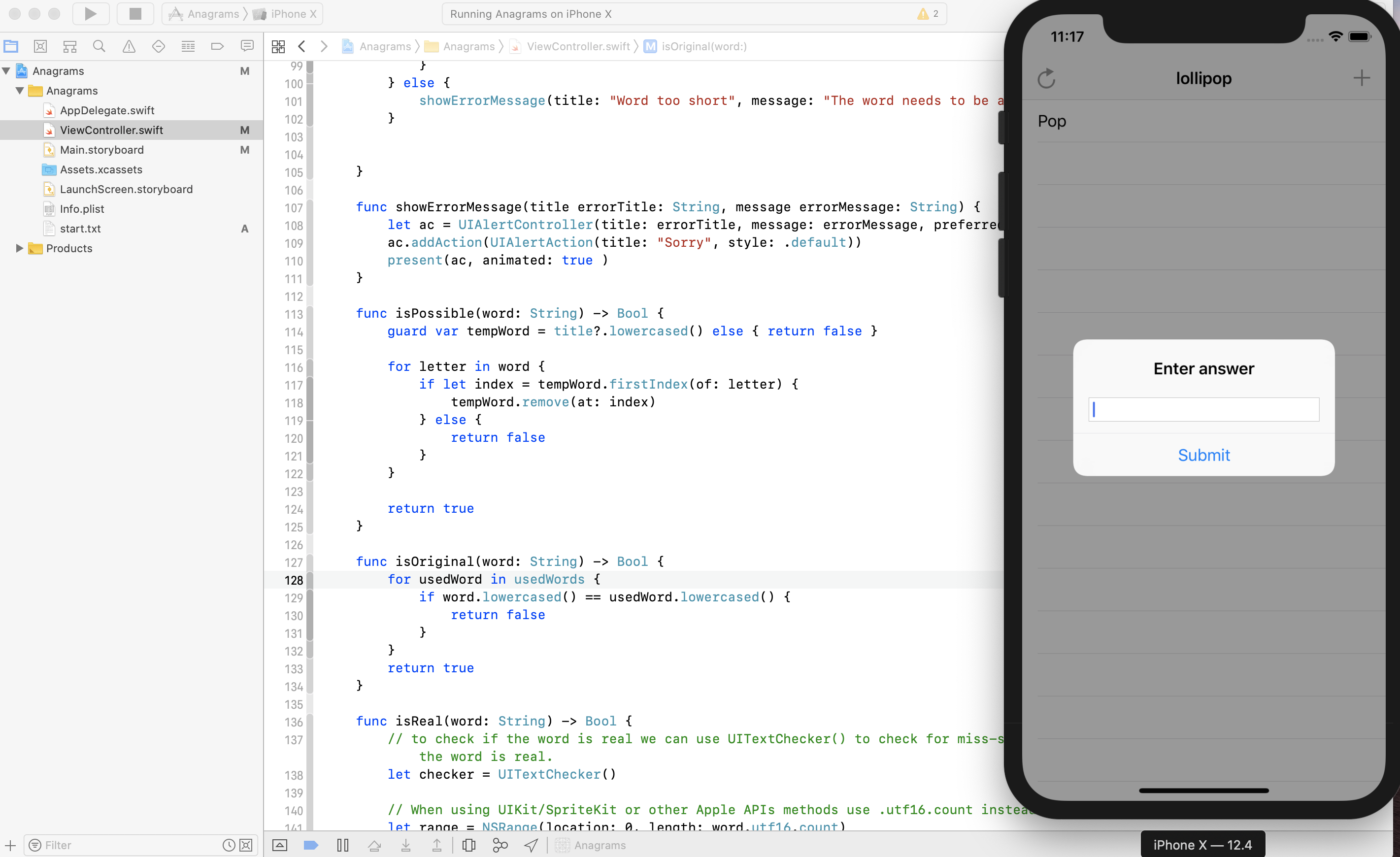
Task: Select the breakpoint toggle icon
Action: point(312,845)
